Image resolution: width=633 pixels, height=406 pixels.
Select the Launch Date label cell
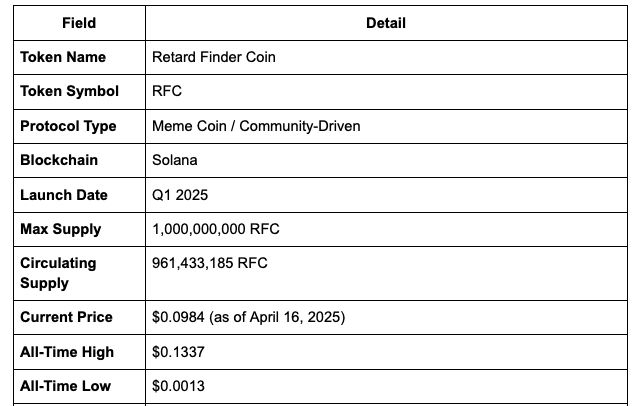(x=79, y=195)
